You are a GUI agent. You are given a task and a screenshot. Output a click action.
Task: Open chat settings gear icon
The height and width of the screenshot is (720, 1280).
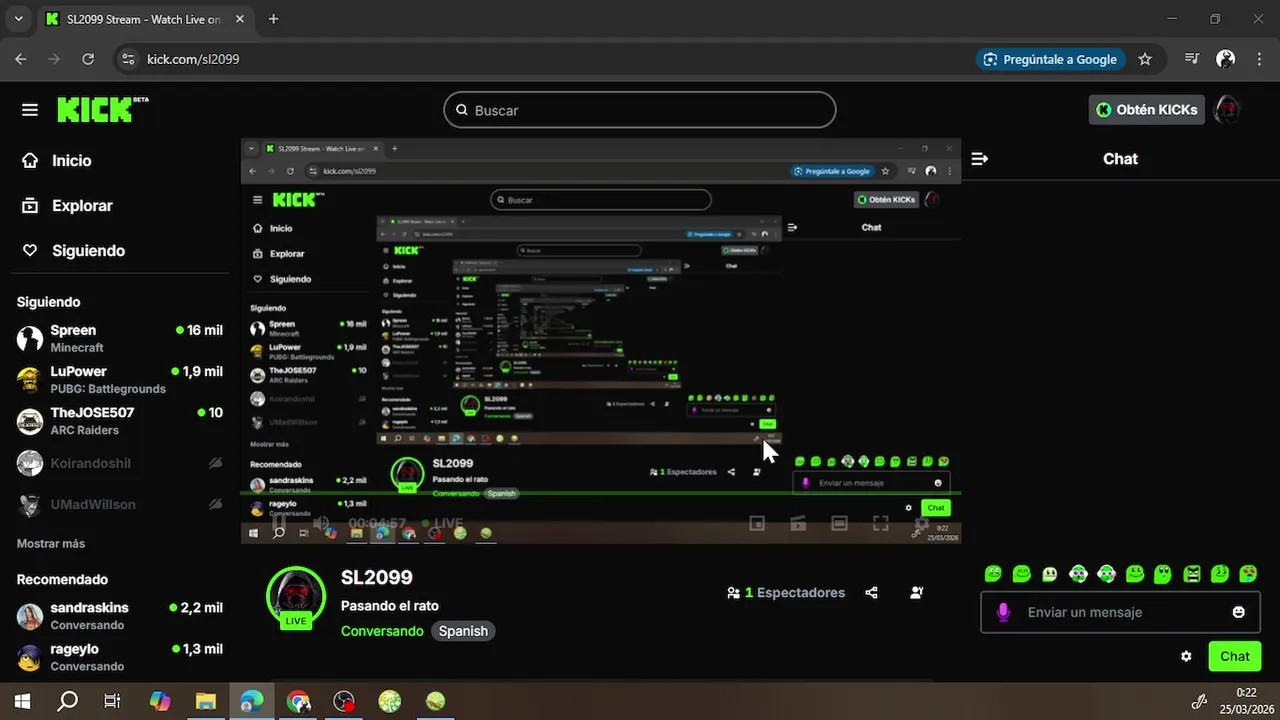[1186, 656]
